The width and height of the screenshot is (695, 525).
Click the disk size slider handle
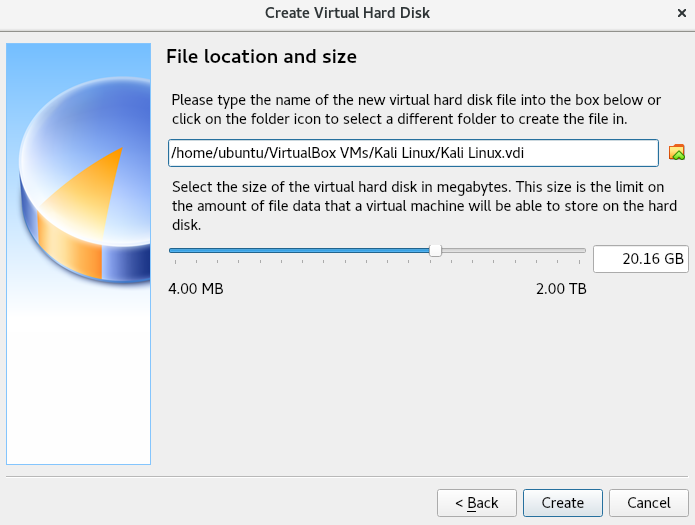click(435, 251)
